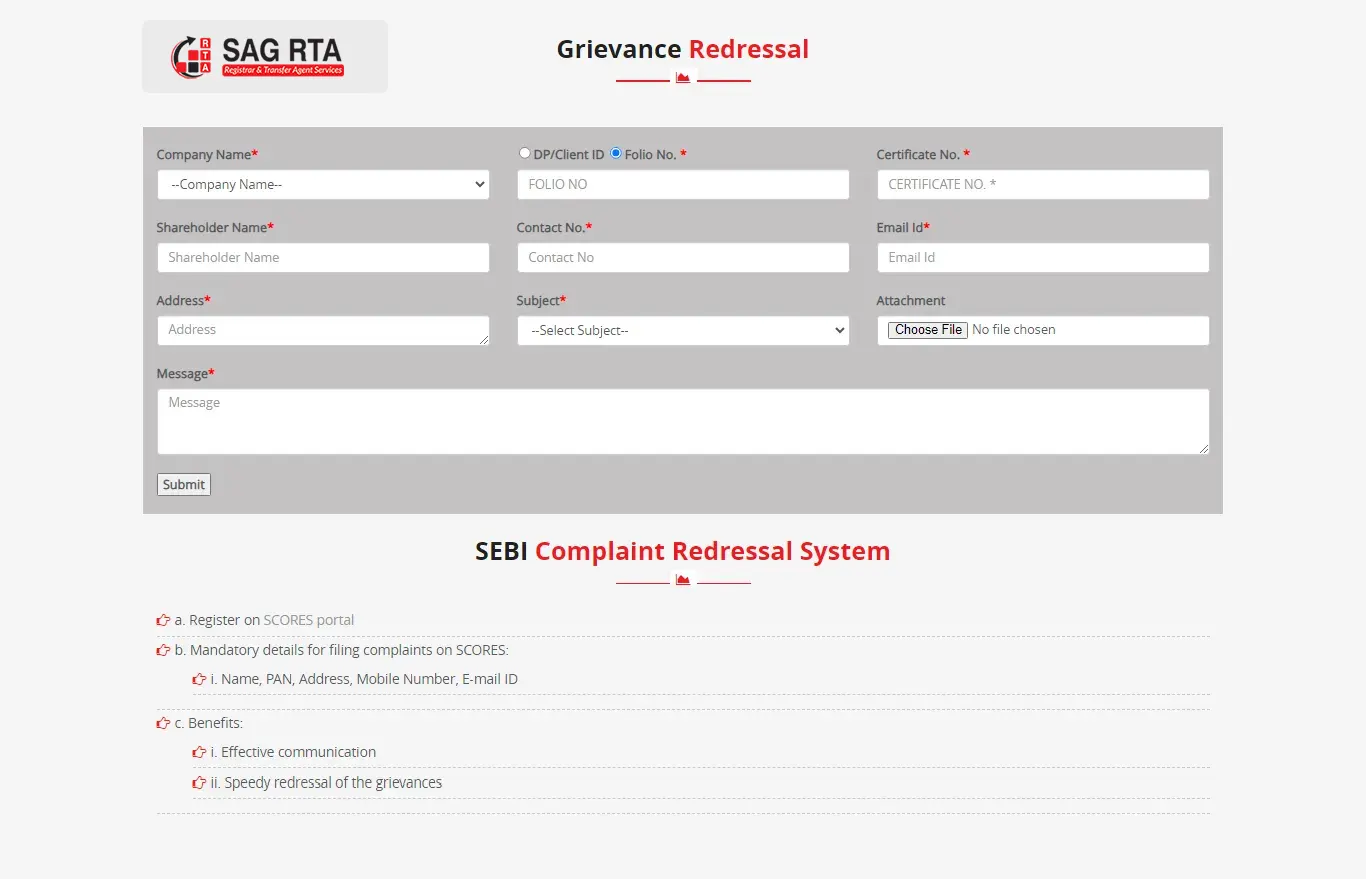Viewport: 1366px width, 879px height.
Task: Click the hand icon beside Benefits
Action: click(x=163, y=723)
